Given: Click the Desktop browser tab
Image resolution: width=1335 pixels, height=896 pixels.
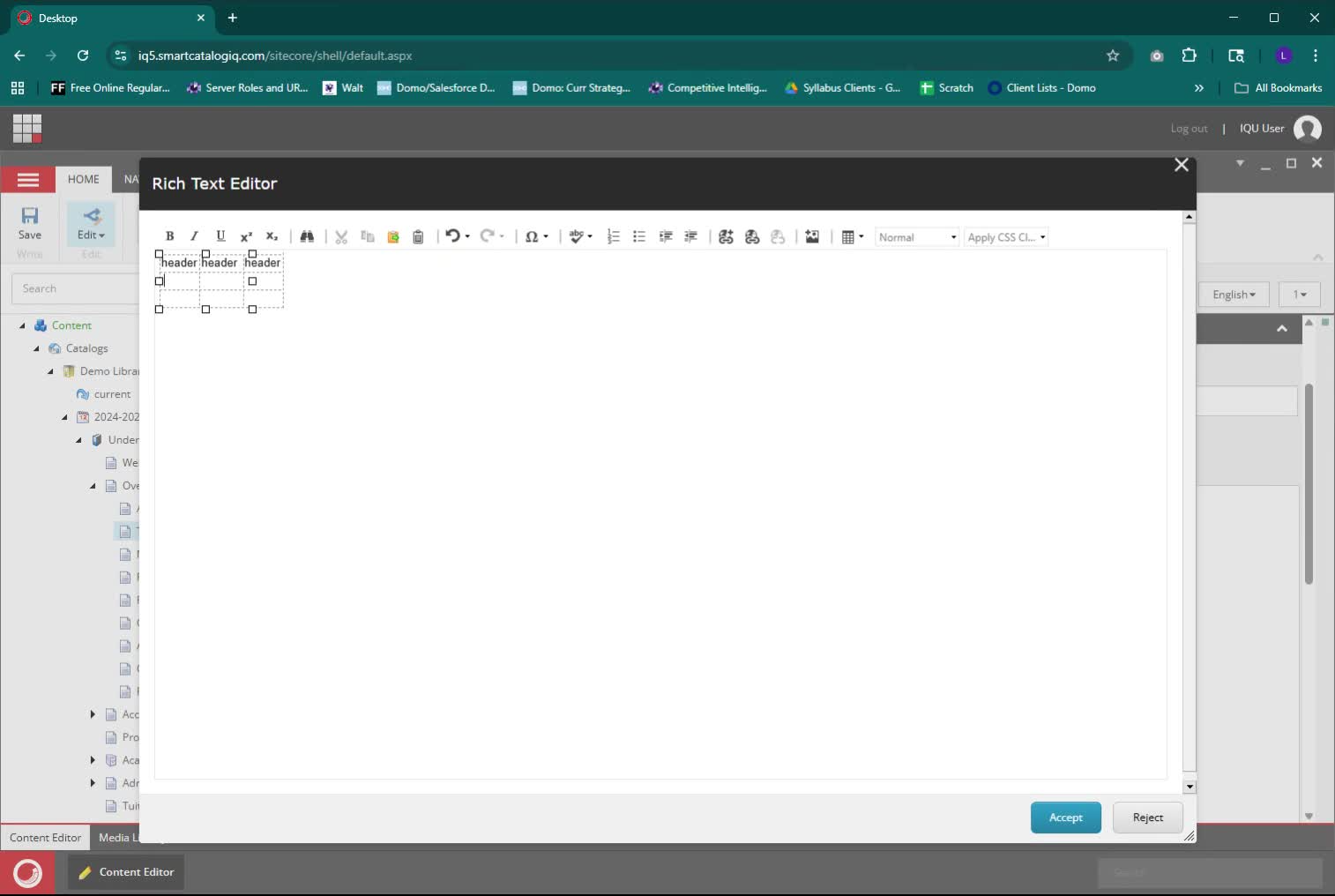Looking at the screenshot, I should point(111,18).
